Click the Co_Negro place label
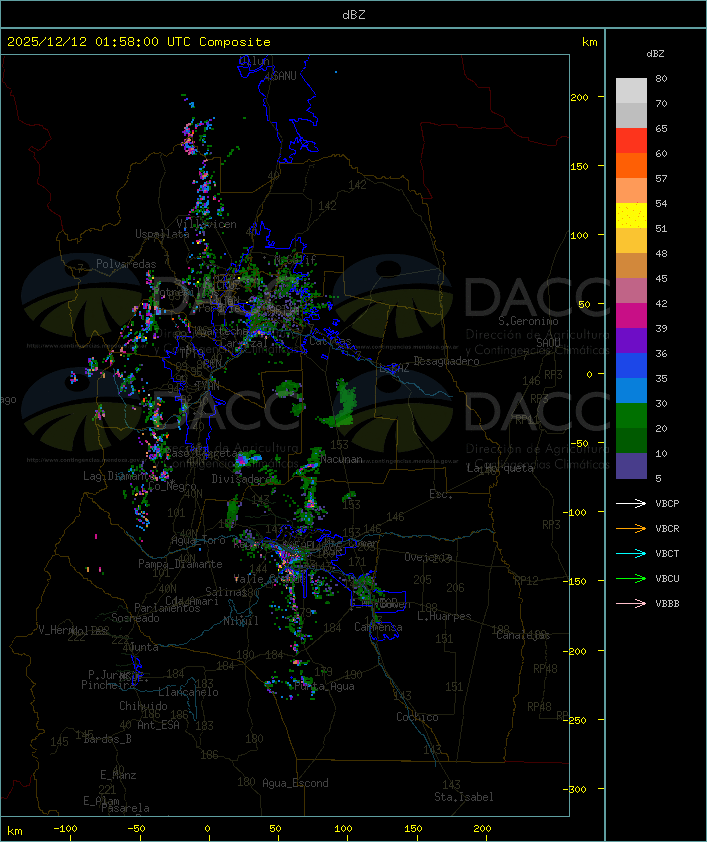 tap(172, 486)
